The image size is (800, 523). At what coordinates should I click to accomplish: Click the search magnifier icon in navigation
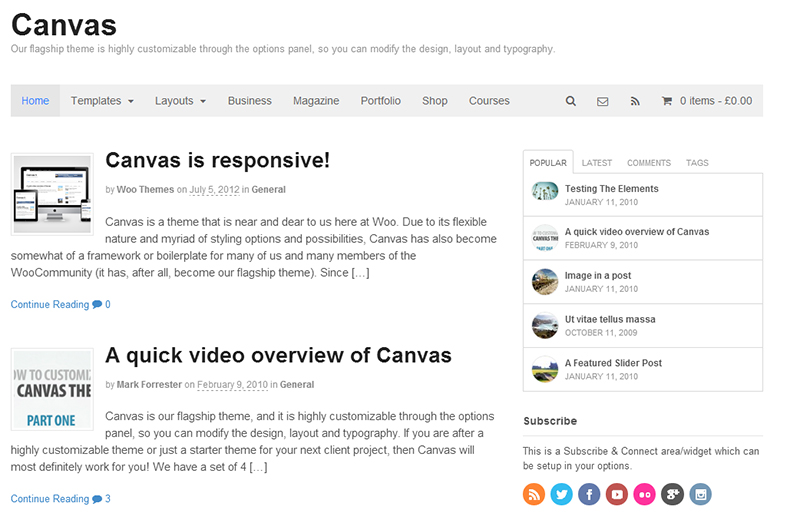click(x=570, y=101)
